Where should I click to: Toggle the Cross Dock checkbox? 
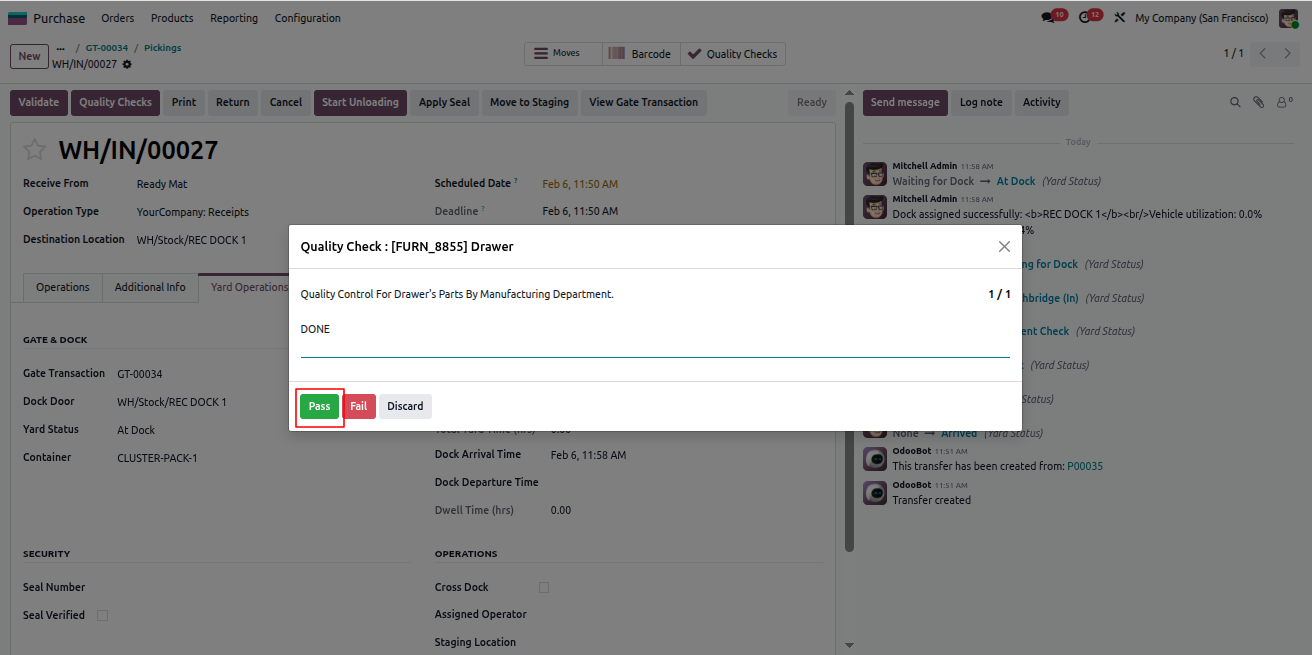544,587
